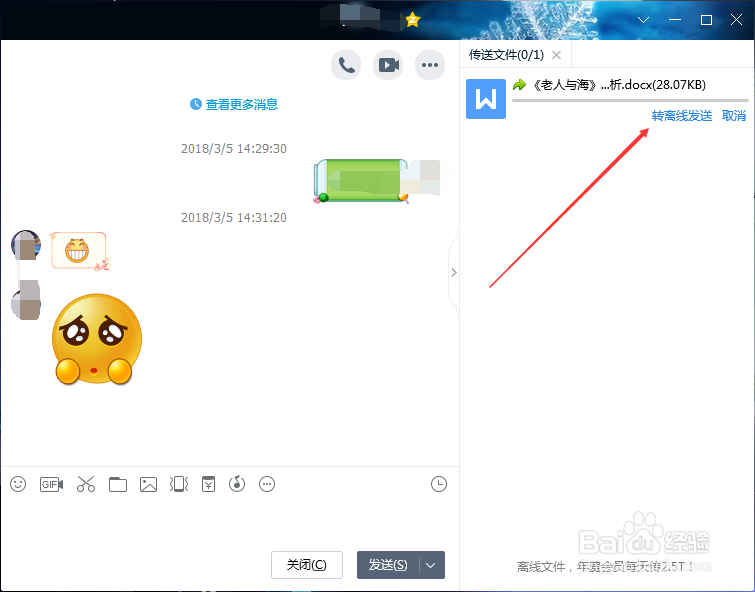Image resolution: width=755 pixels, height=592 pixels.
Task: Maximize the chat window
Action: point(706,20)
